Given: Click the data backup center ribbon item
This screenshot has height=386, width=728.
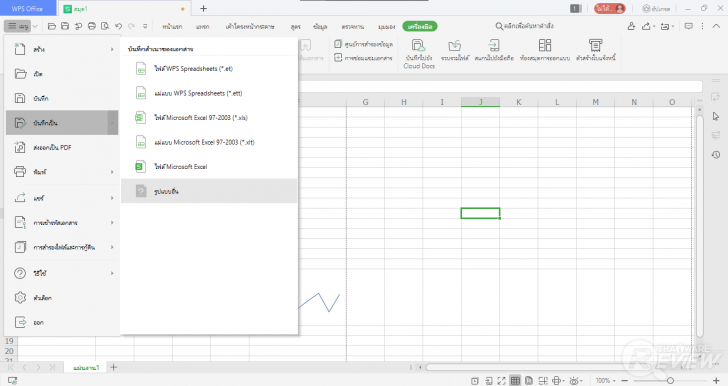Looking at the screenshot, I should [364, 44].
